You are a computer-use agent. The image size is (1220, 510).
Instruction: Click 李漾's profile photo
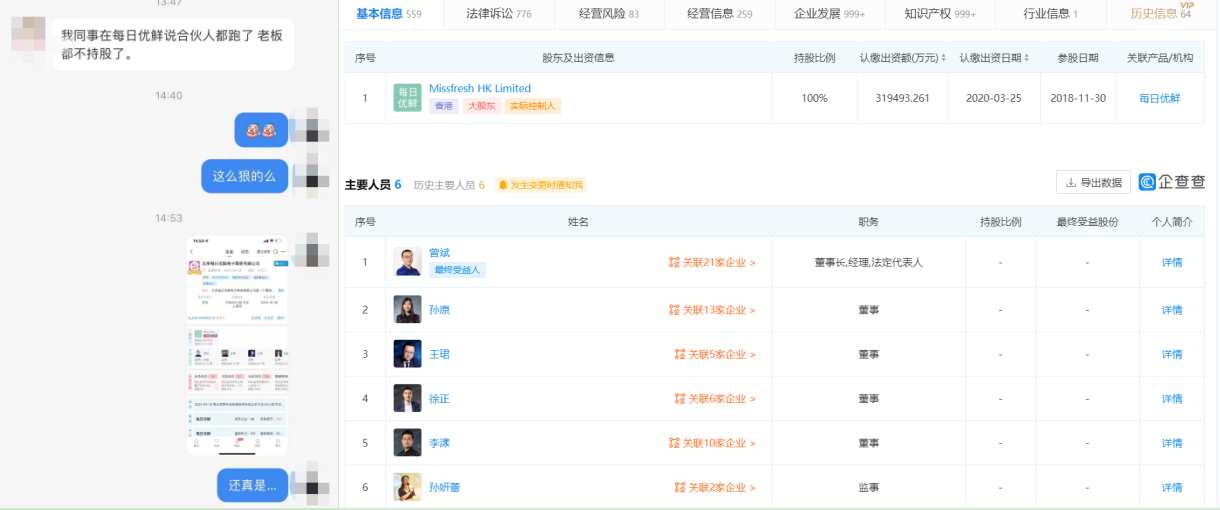point(407,443)
